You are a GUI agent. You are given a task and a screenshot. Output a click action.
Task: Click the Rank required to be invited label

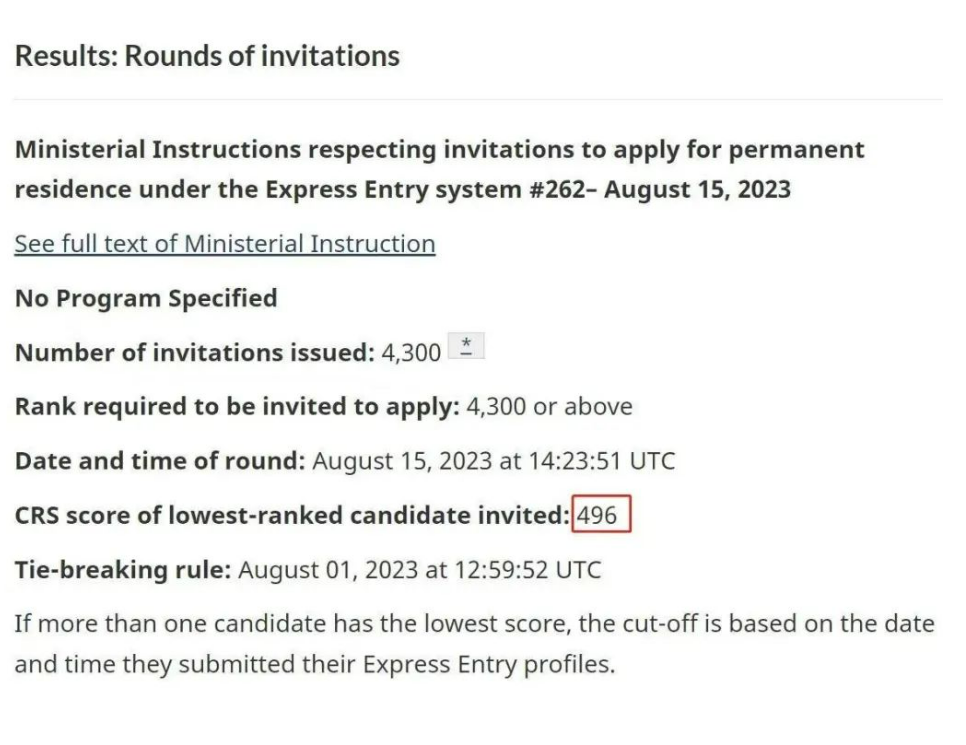coord(237,407)
